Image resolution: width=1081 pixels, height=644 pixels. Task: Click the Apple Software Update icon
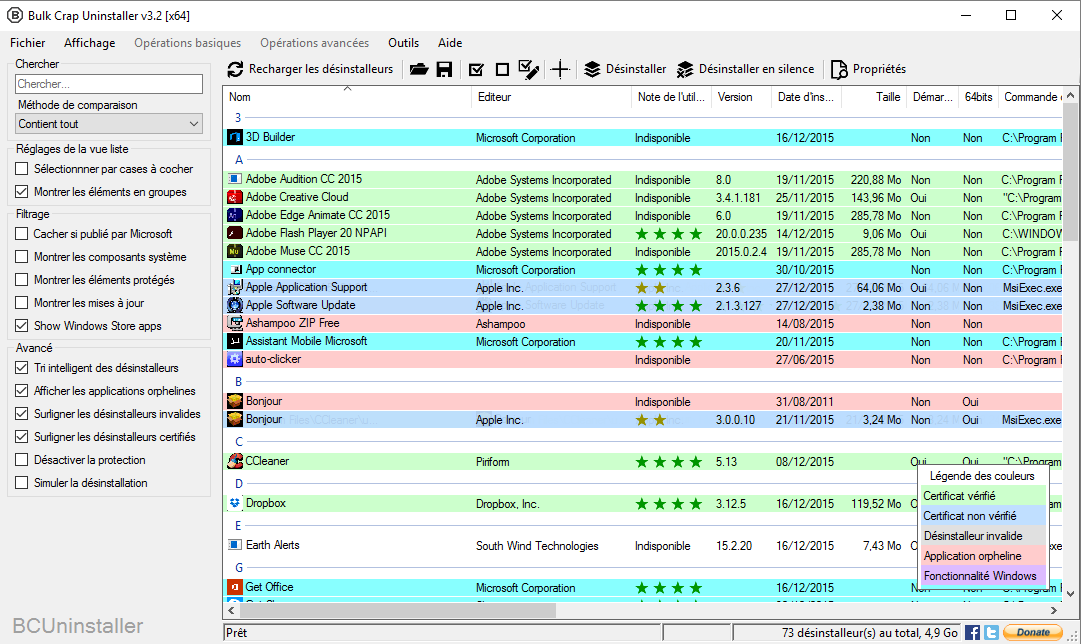(x=235, y=305)
